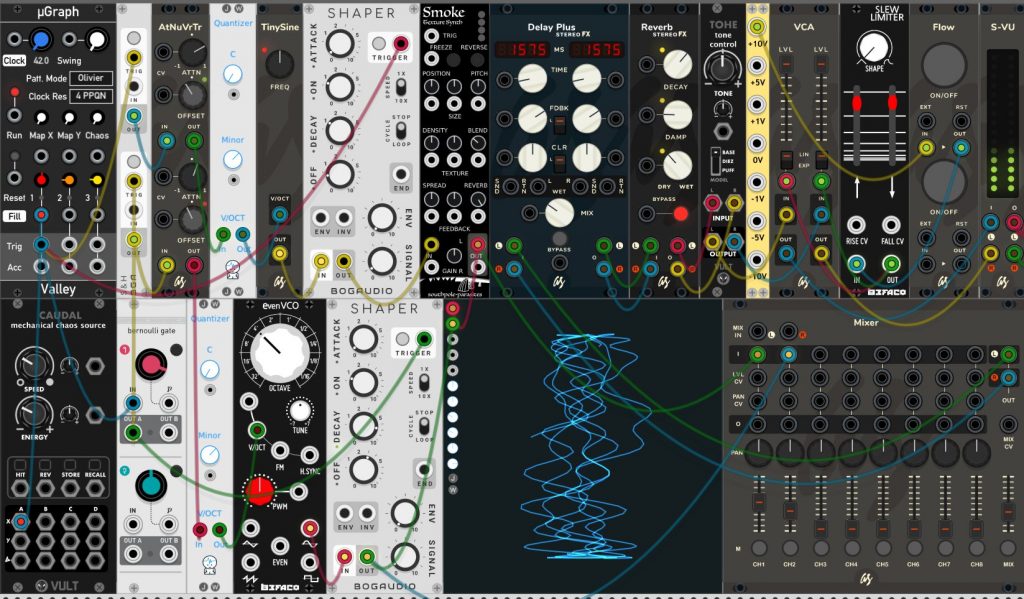Click the top Shaper manual TRIGGER button

tap(379, 44)
